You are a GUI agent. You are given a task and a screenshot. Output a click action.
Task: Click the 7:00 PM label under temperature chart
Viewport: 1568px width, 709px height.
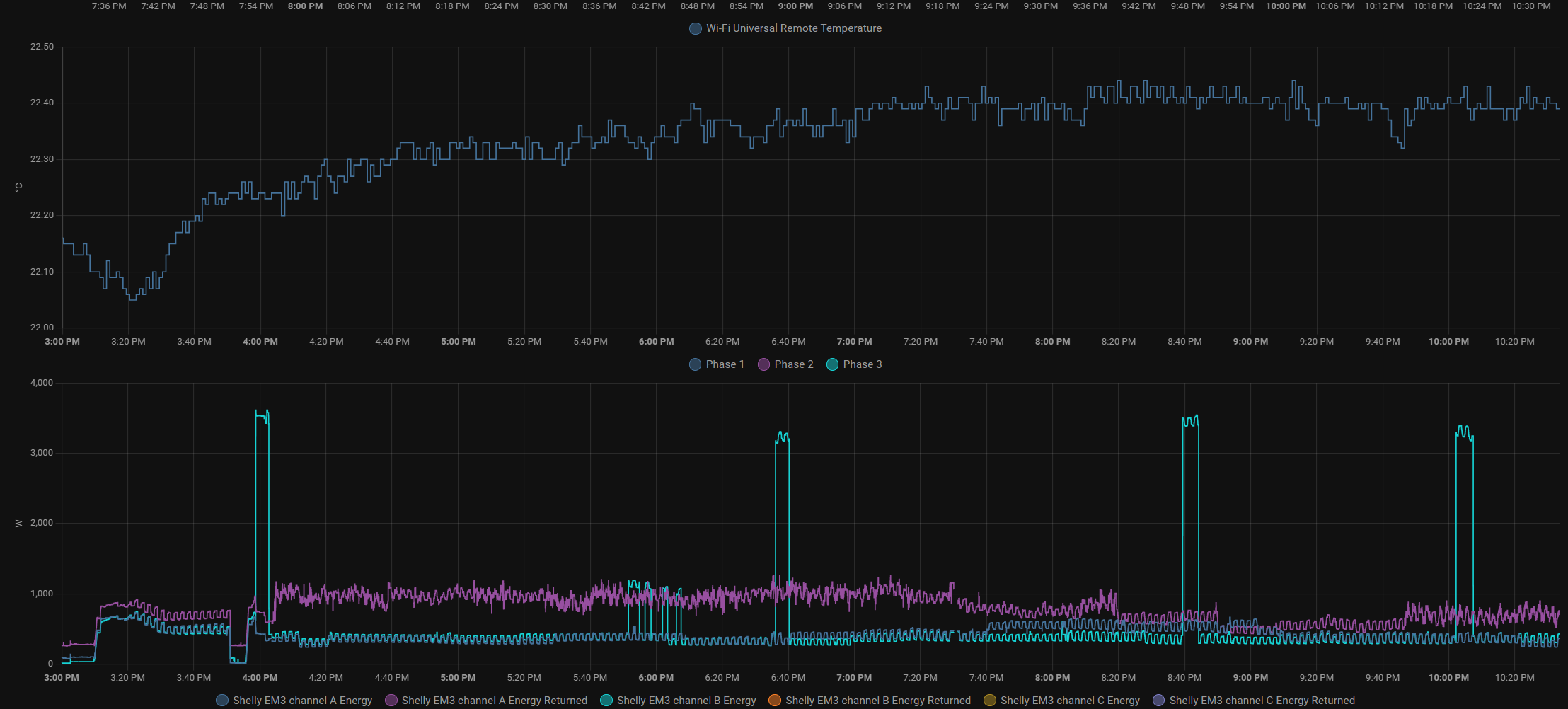pyautogui.click(x=854, y=342)
